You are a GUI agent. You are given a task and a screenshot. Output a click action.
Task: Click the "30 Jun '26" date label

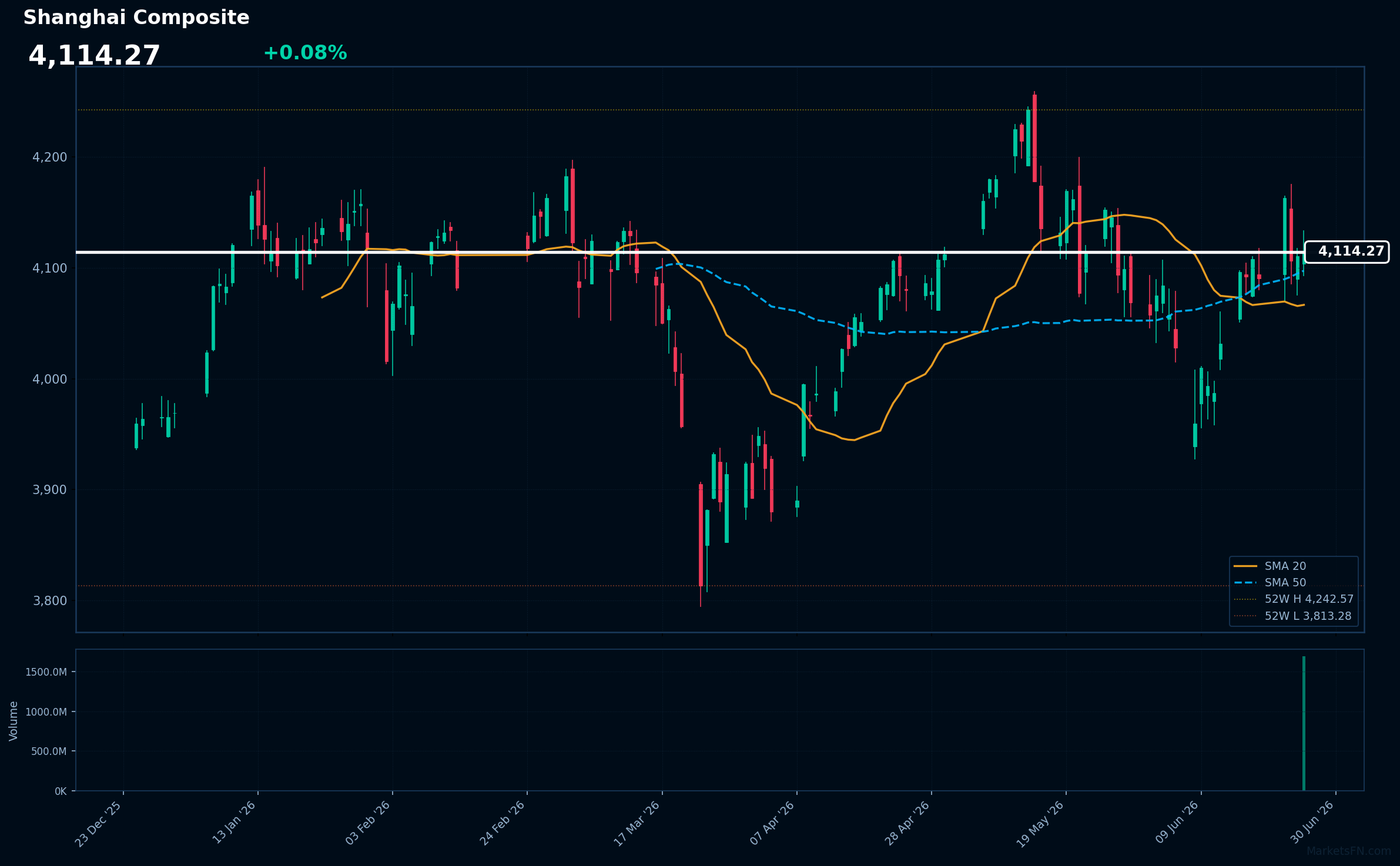1312,823
